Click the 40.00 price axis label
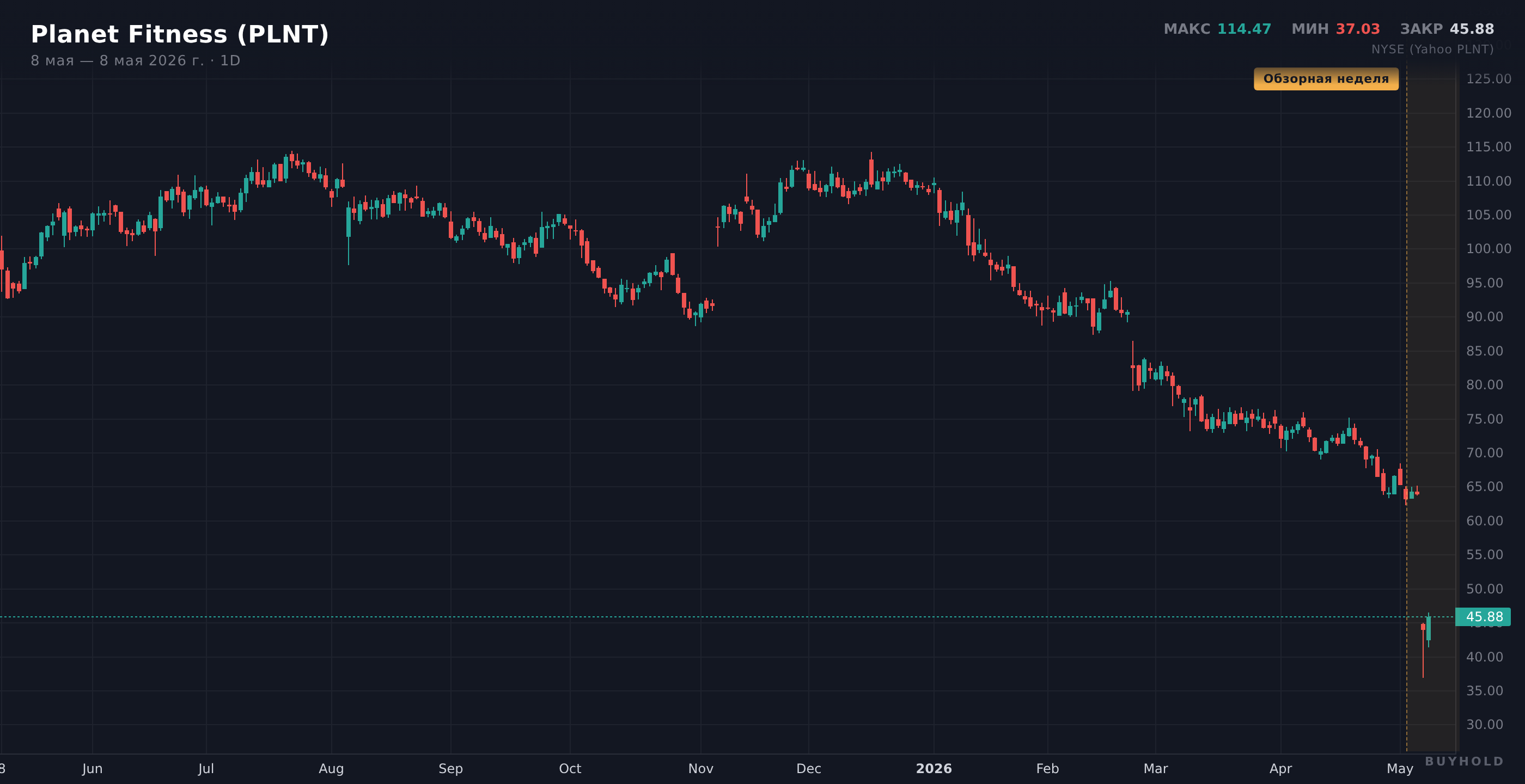Image resolution: width=1525 pixels, height=784 pixels. tap(1484, 657)
